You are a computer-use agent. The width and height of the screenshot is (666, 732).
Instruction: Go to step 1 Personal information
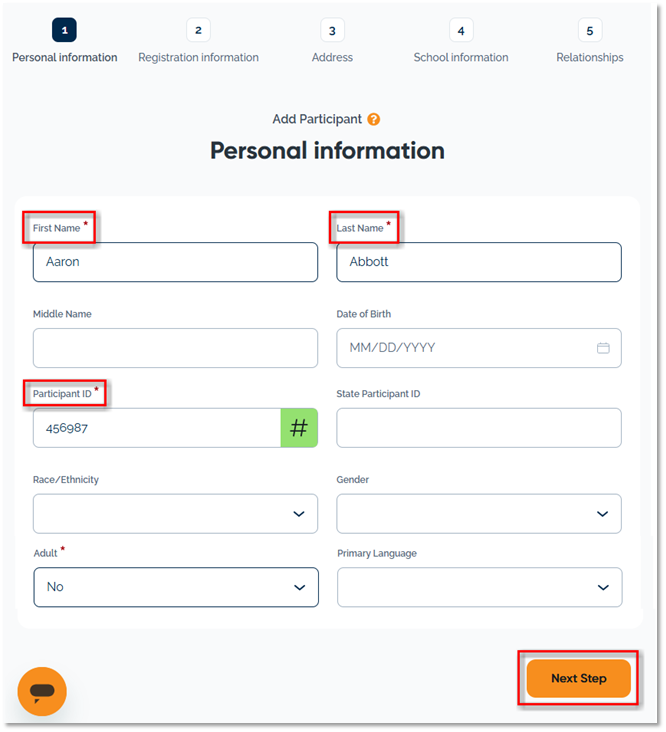[65, 31]
